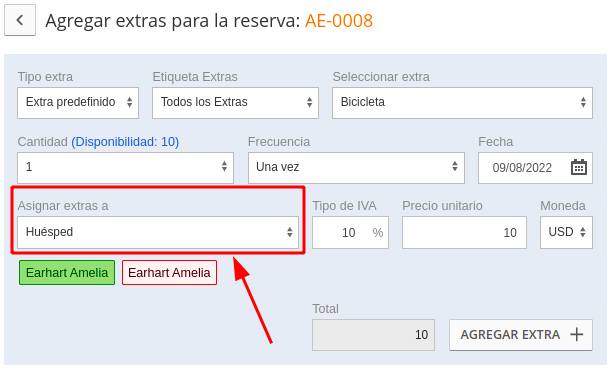
Task: Open the 'Una vez' frequency dropdown
Action: [x=356, y=168]
